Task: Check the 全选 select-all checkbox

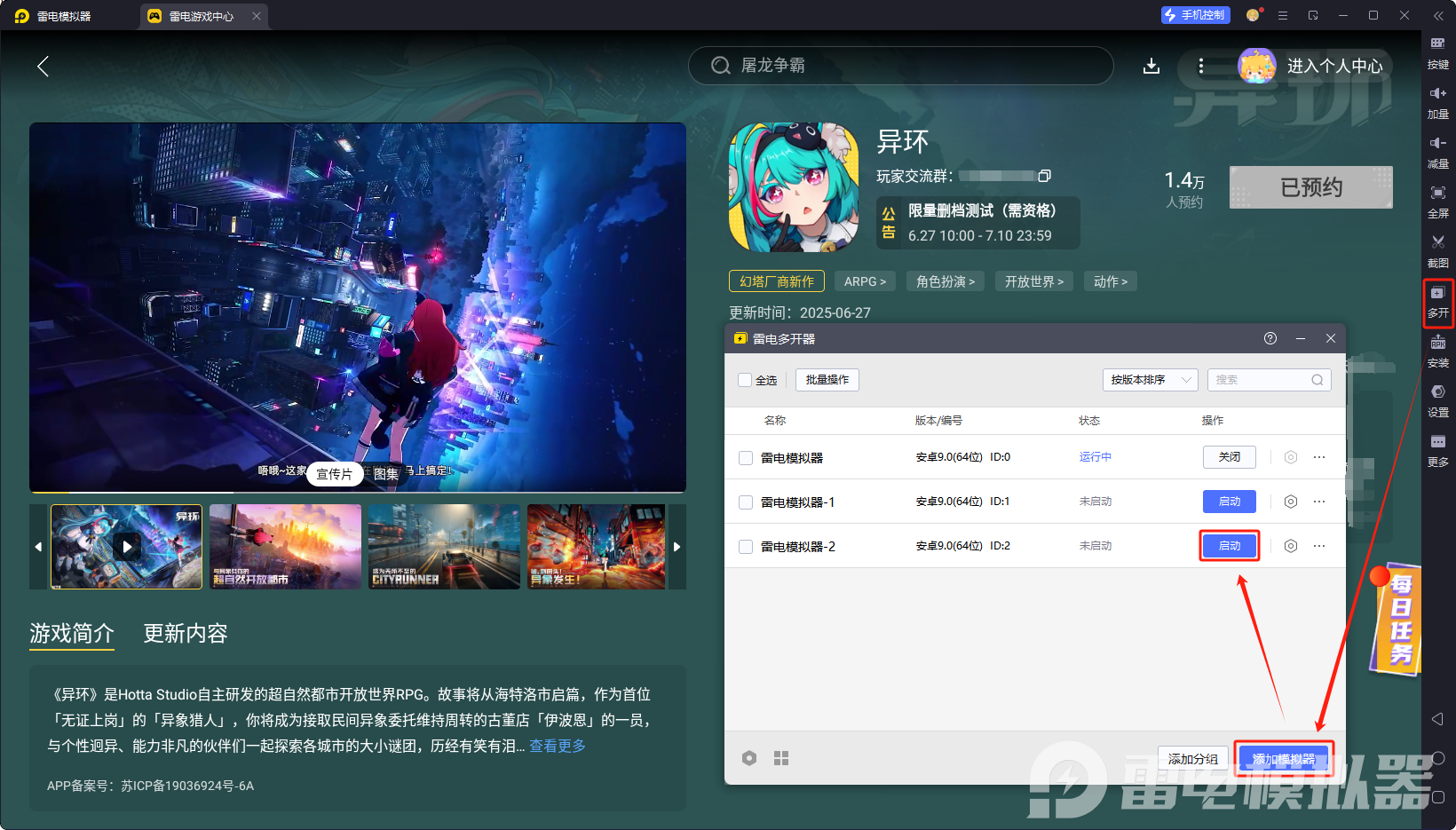Action: tap(745, 380)
